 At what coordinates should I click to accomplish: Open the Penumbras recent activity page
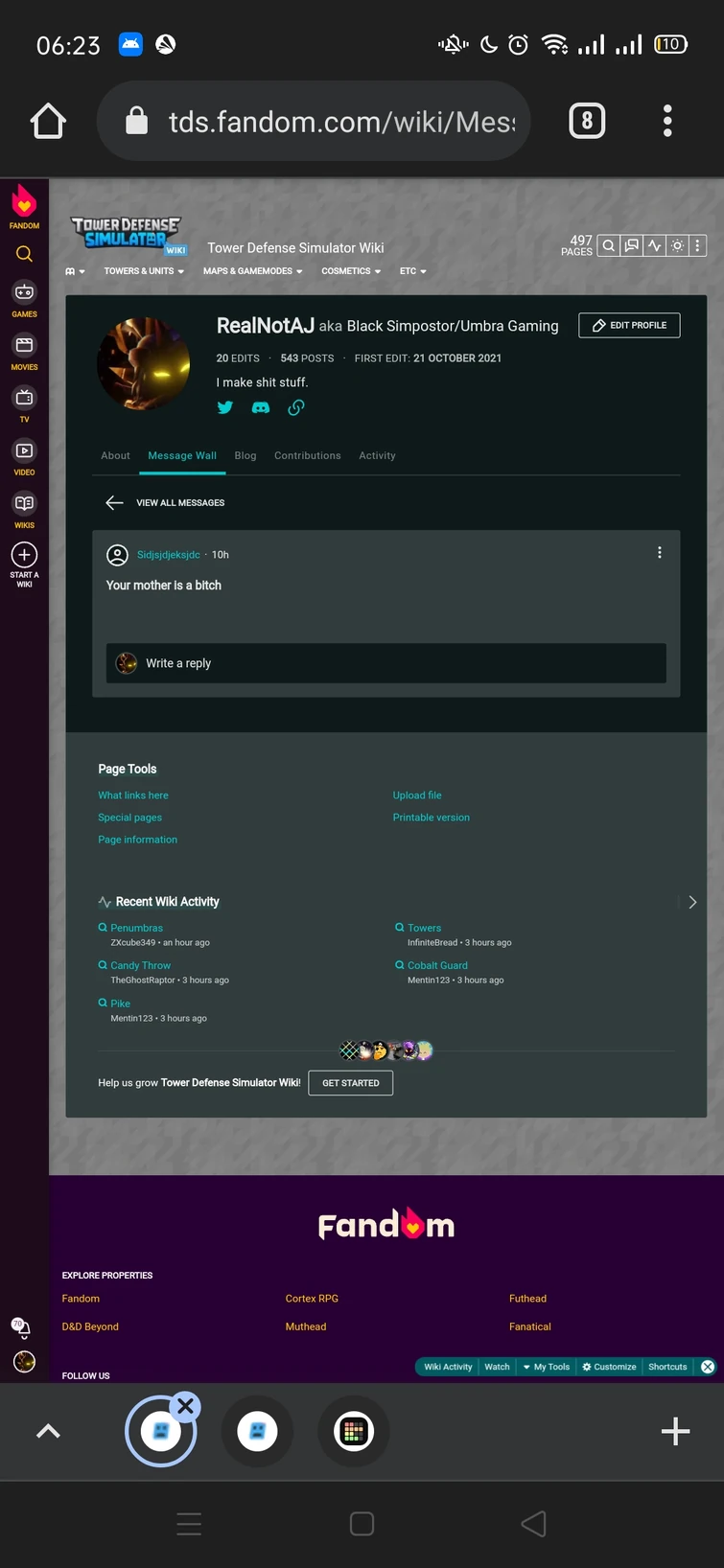[x=136, y=928]
